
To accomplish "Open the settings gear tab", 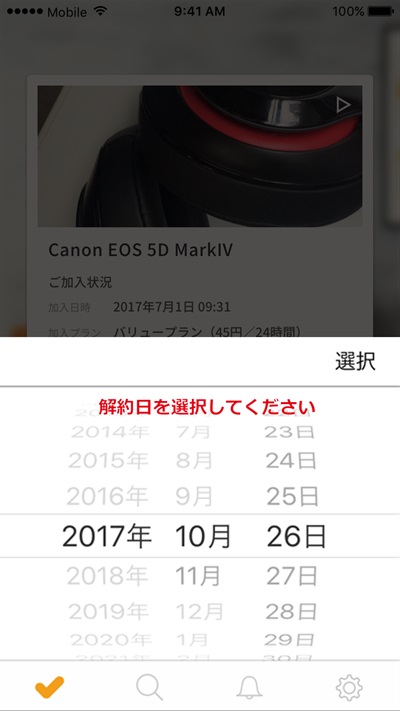I will pos(349,687).
